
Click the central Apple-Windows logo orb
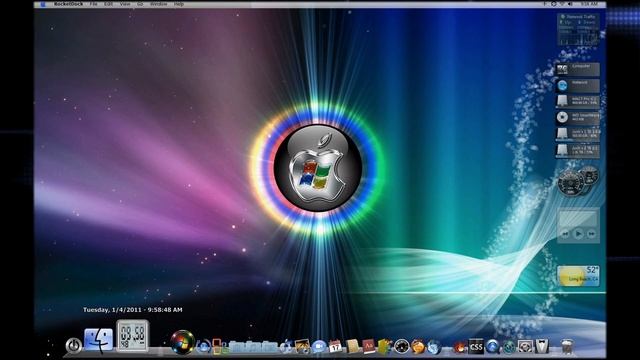pyautogui.click(x=318, y=167)
